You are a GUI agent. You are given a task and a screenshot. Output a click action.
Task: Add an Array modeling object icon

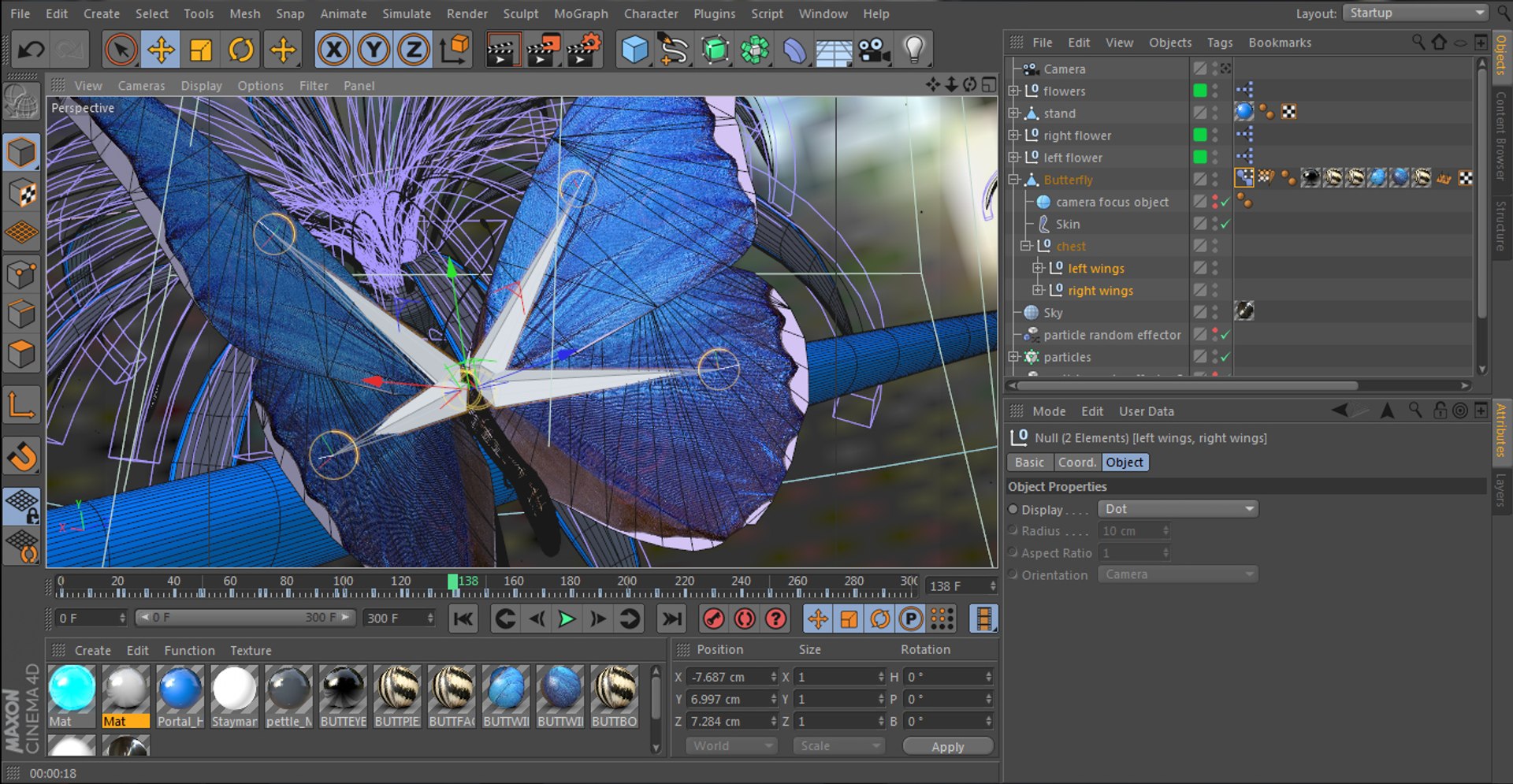click(755, 50)
